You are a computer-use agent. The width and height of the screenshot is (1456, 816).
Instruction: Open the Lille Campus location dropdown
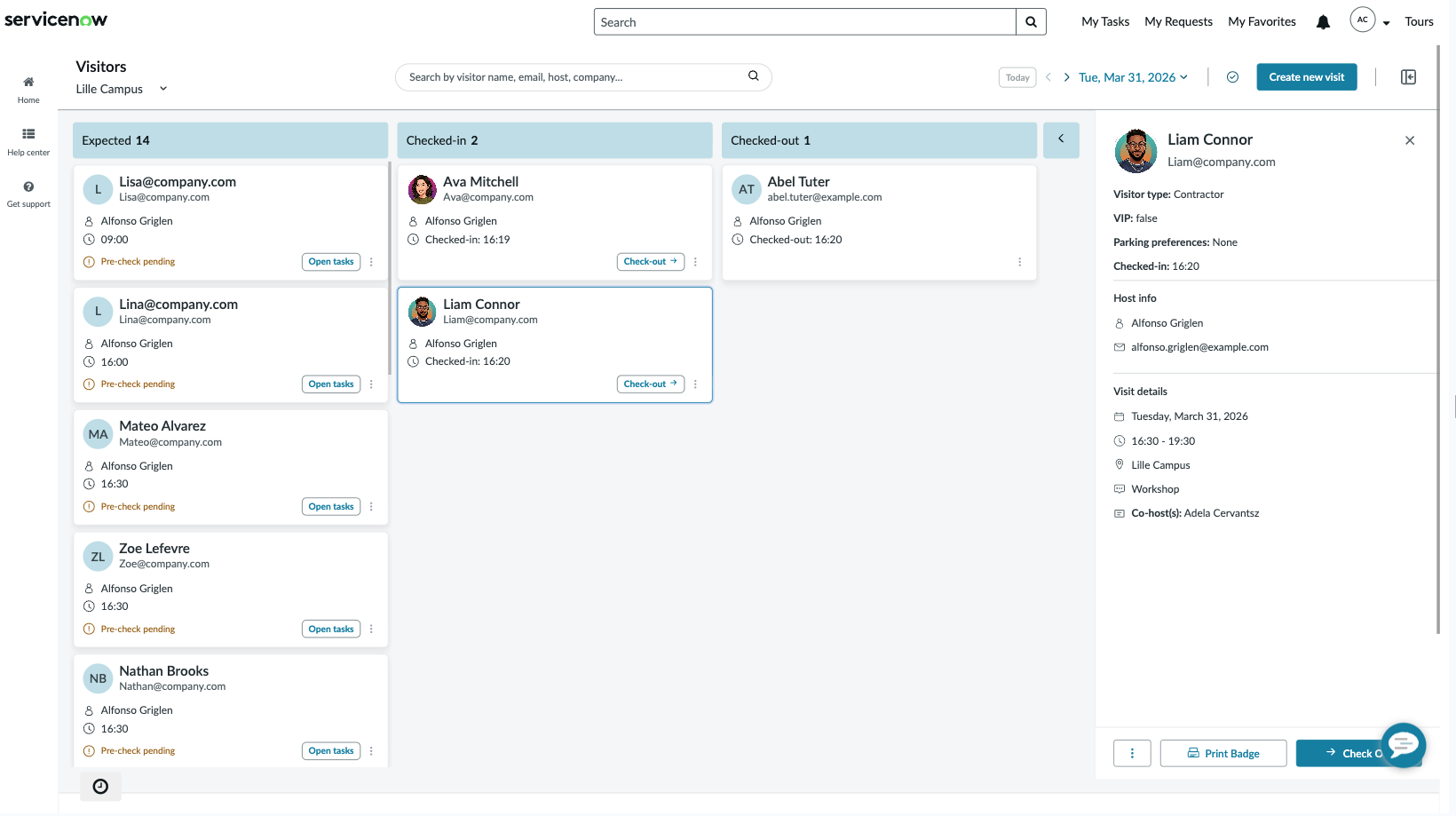[122, 89]
